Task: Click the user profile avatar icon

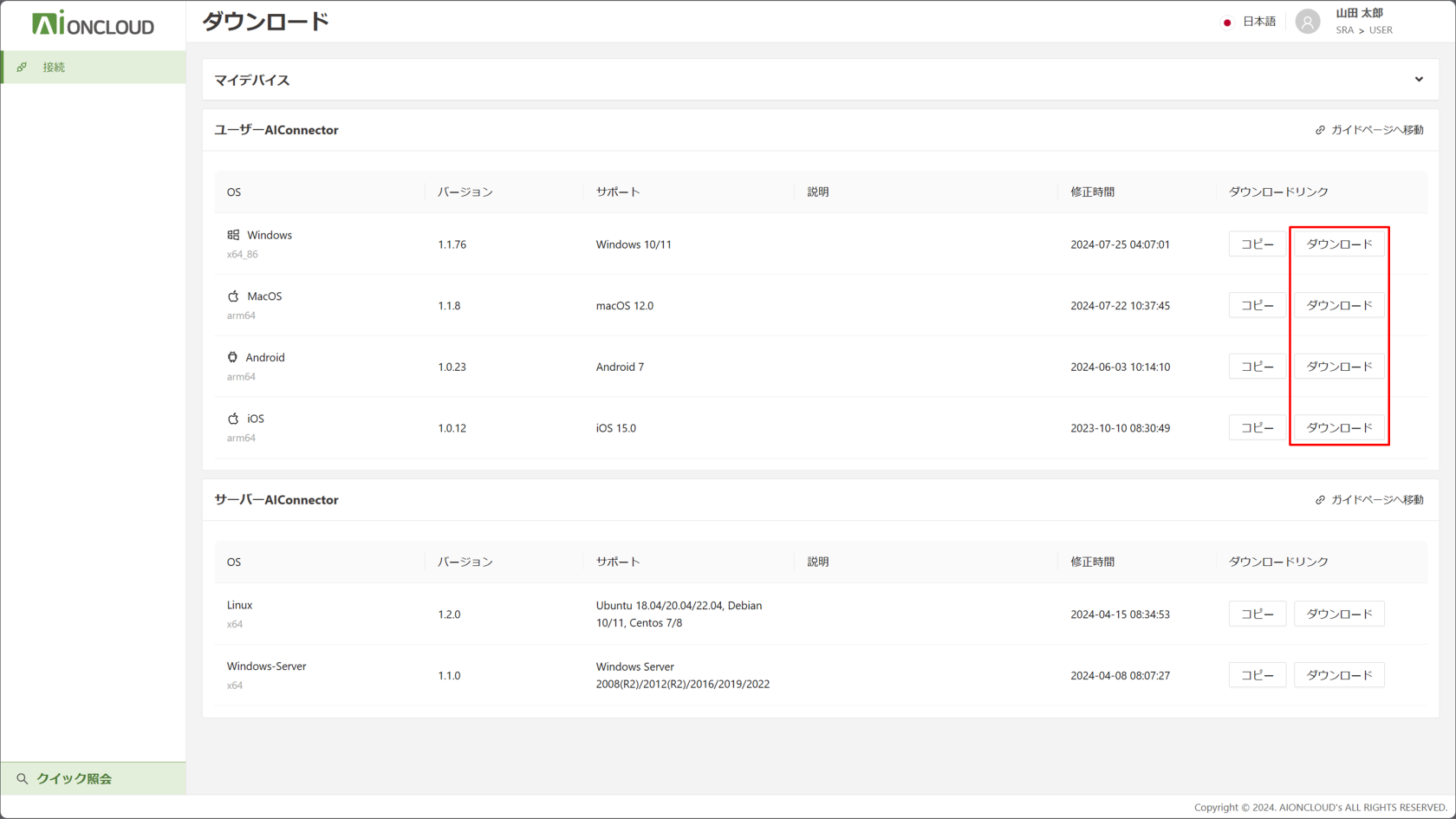Action: [x=1307, y=22]
